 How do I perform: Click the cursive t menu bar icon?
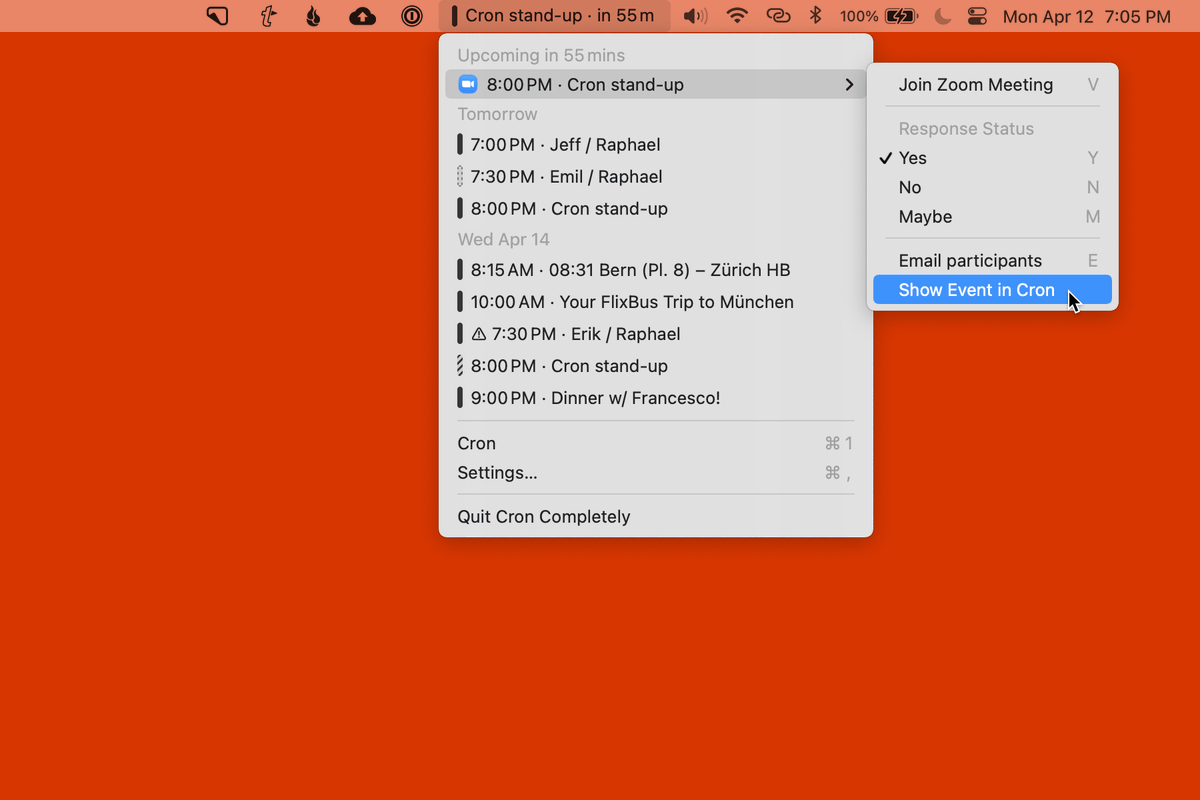point(267,16)
